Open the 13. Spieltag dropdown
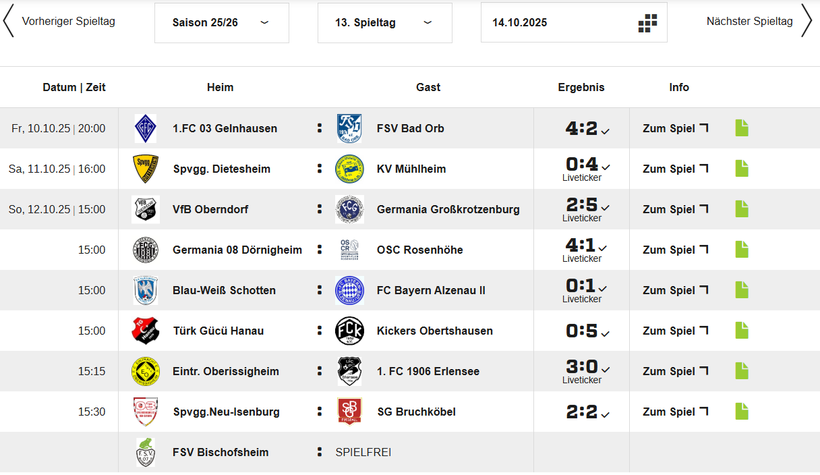Image resolution: width=820 pixels, height=475 pixels. pos(384,23)
